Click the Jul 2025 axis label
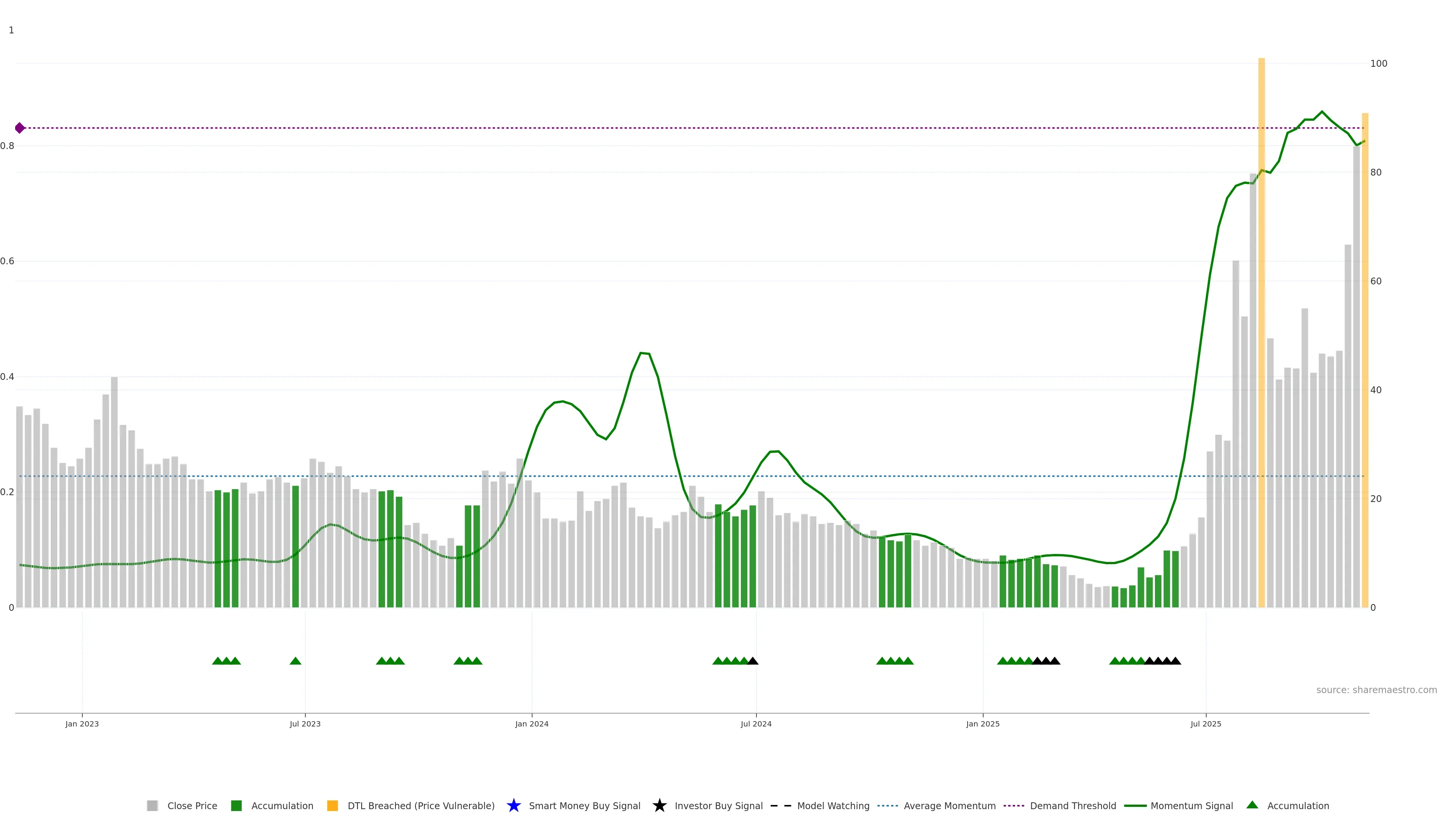Screen dimensions: 1456x819 [1206, 723]
